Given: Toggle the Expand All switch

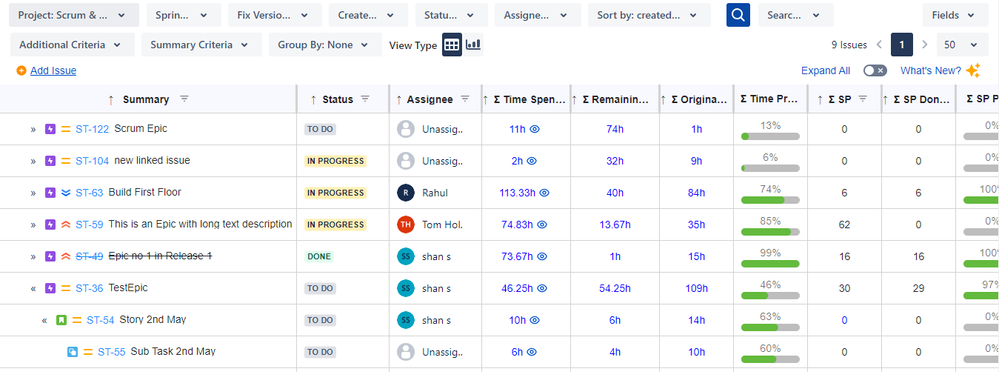Looking at the screenshot, I should pos(875,71).
